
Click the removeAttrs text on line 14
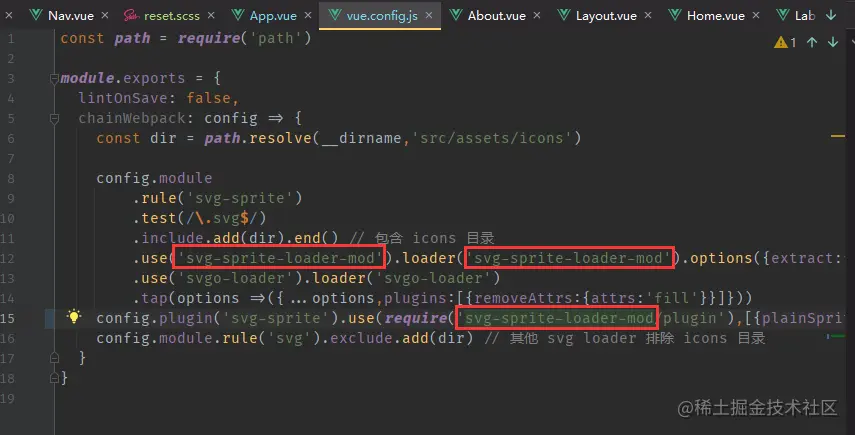click(x=523, y=298)
